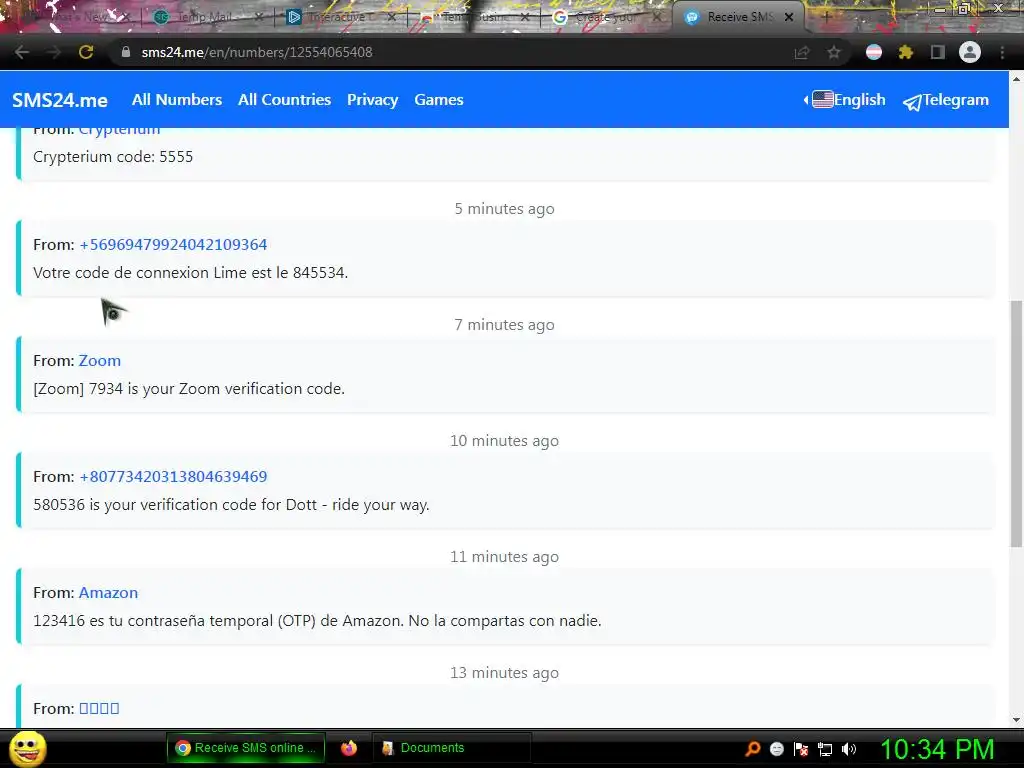Screen dimensions: 1024x768
Task: Click the '13 minutes ago' timestamp
Action: [504, 673]
